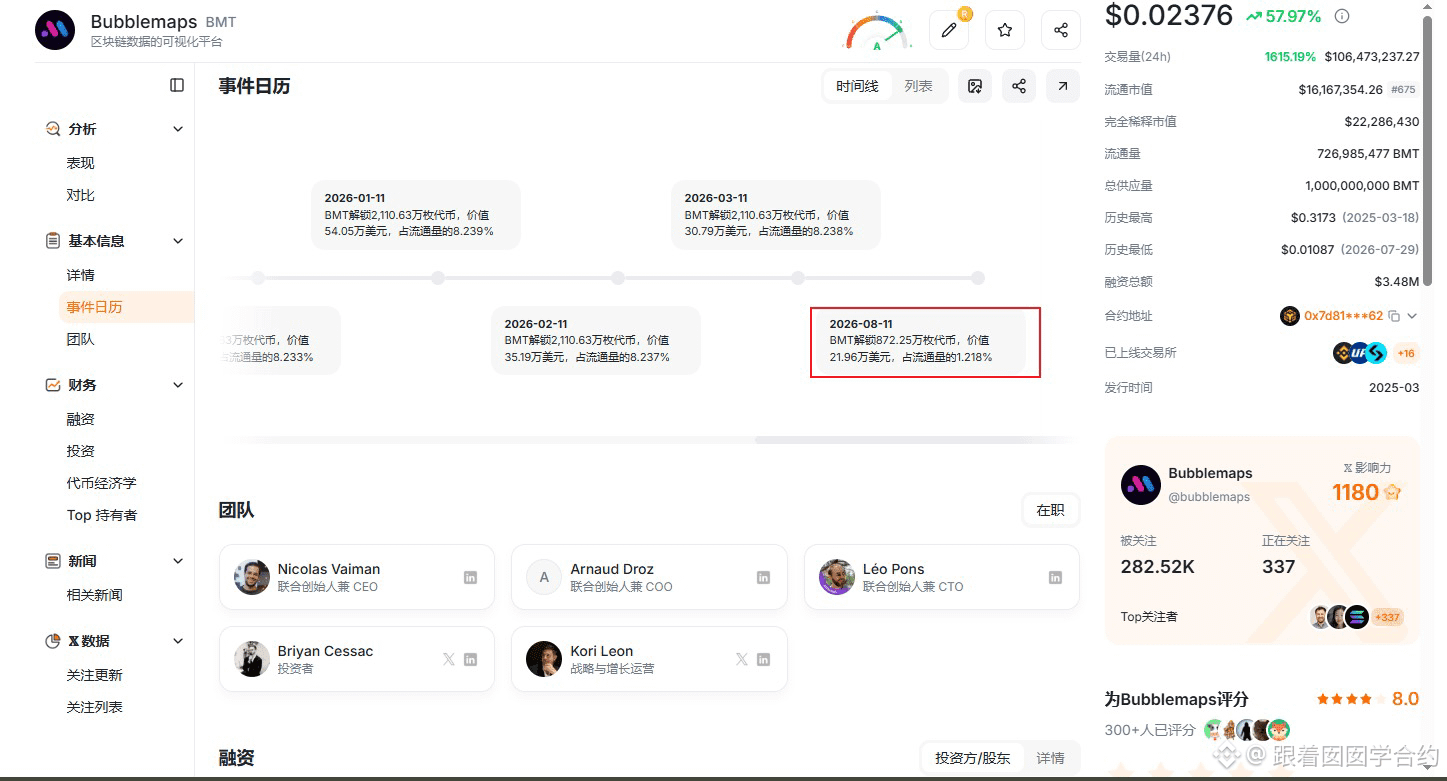Toggle the 在职 team filter
The height and width of the screenshot is (781, 1447).
[1051, 510]
